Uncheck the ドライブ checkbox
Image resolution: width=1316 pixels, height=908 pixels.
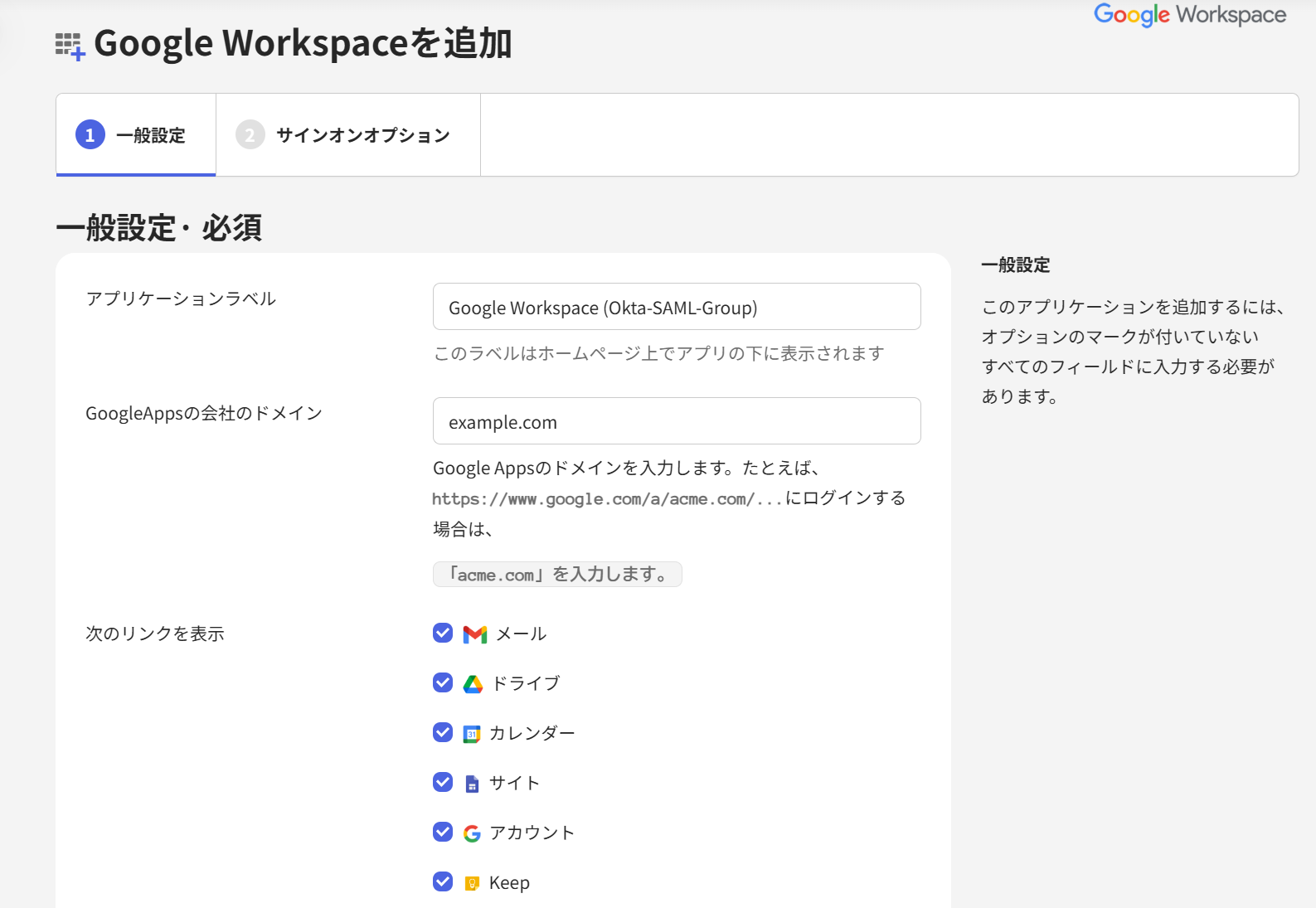[443, 682]
